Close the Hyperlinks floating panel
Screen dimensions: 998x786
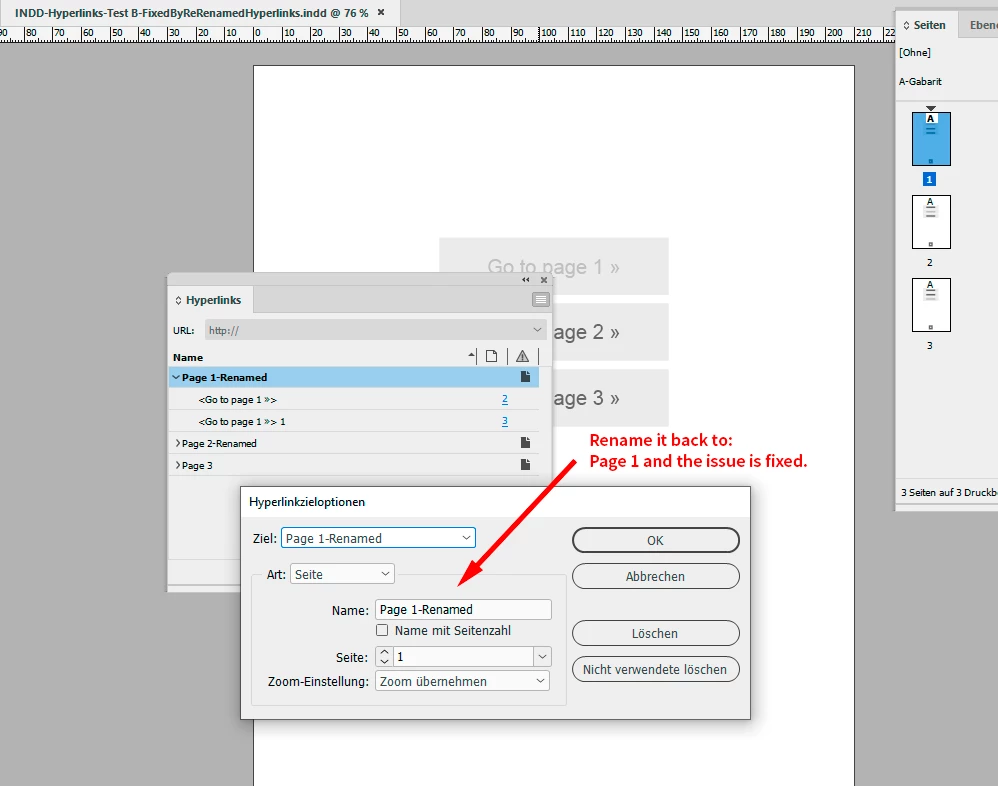544,280
